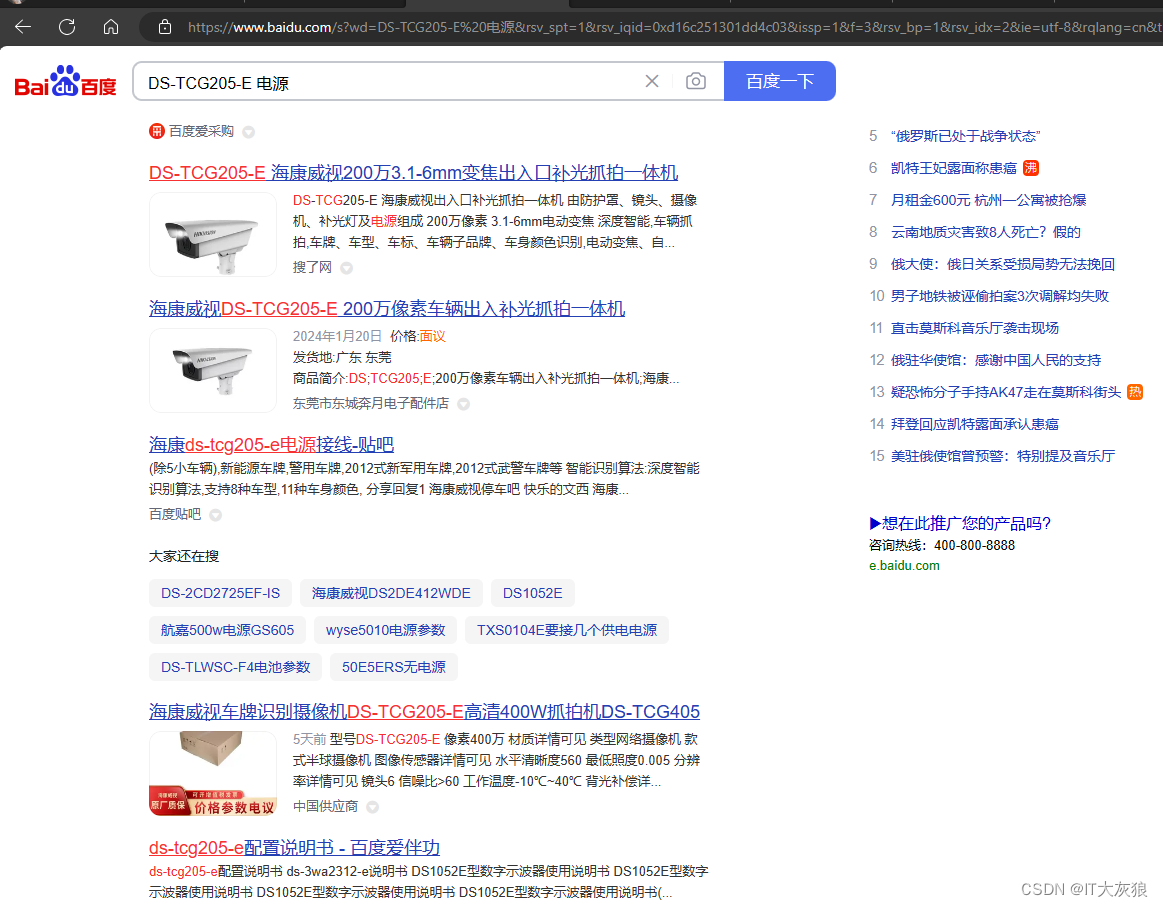Select related search DS-TLWSC-F4电池参数
The image size is (1163, 907).
pos(235,667)
